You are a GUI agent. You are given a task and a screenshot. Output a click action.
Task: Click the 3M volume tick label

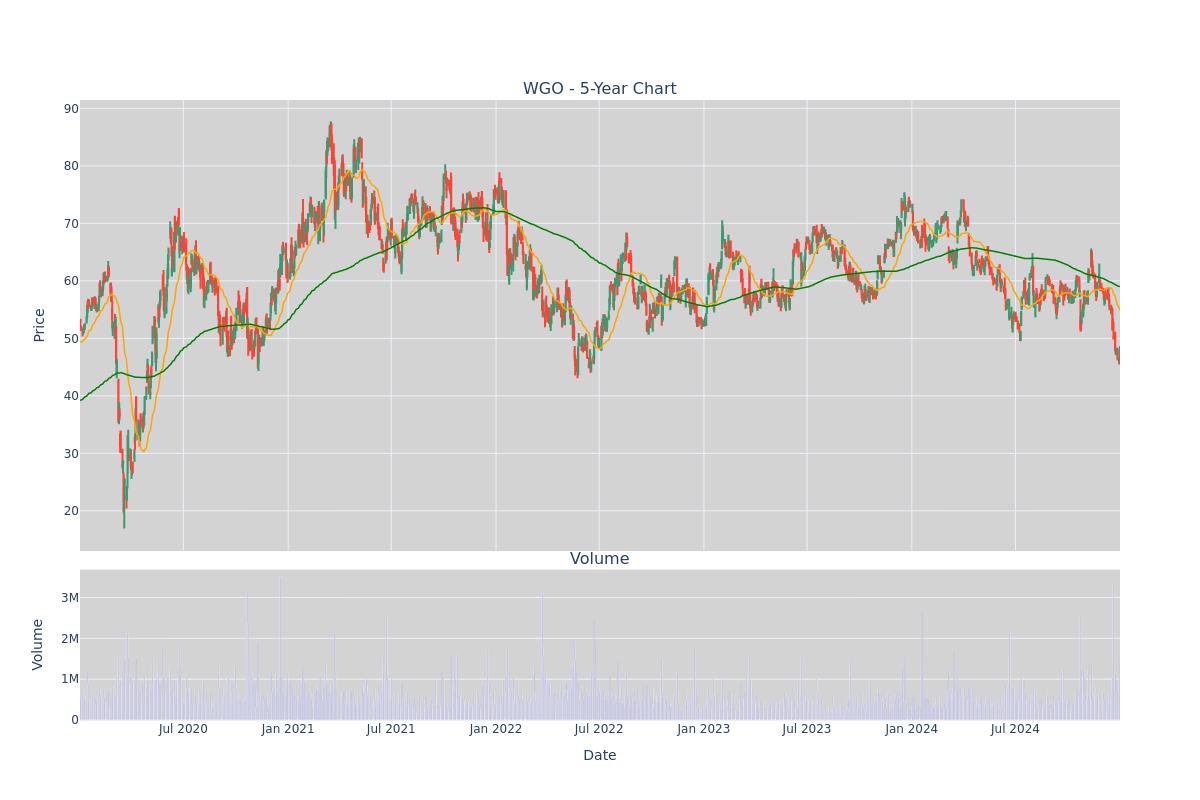pyautogui.click(x=70, y=598)
